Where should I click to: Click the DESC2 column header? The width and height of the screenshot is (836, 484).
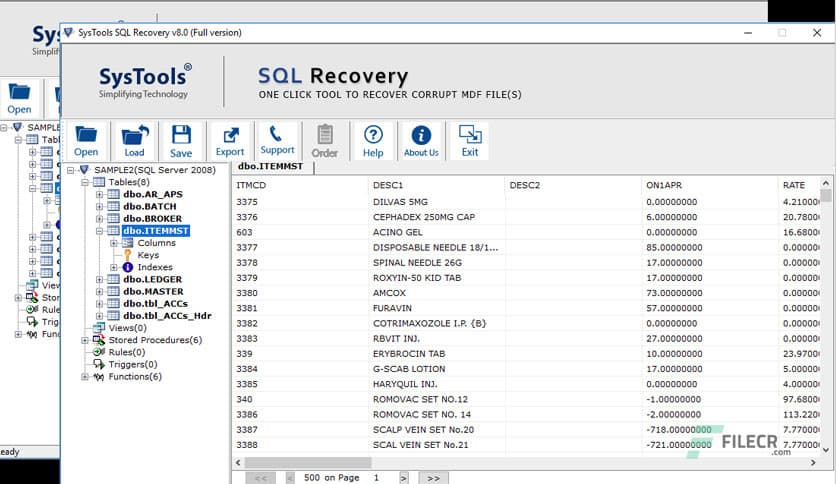pyautogui.click(x=573, y=185)
